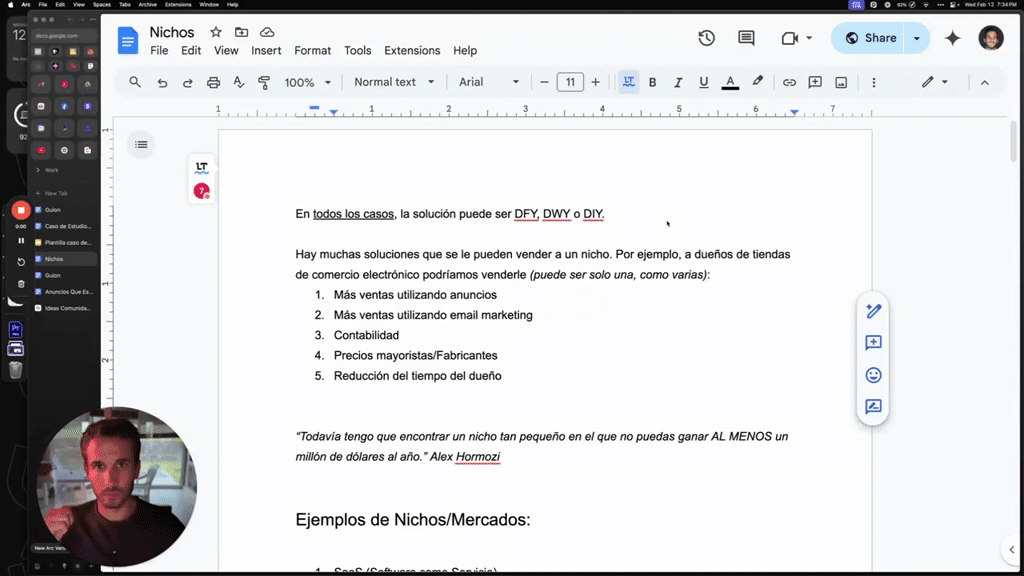Open more toolbar options (three dots)
The width and height of the screenshot is (1024, 576).
point(874,82)
